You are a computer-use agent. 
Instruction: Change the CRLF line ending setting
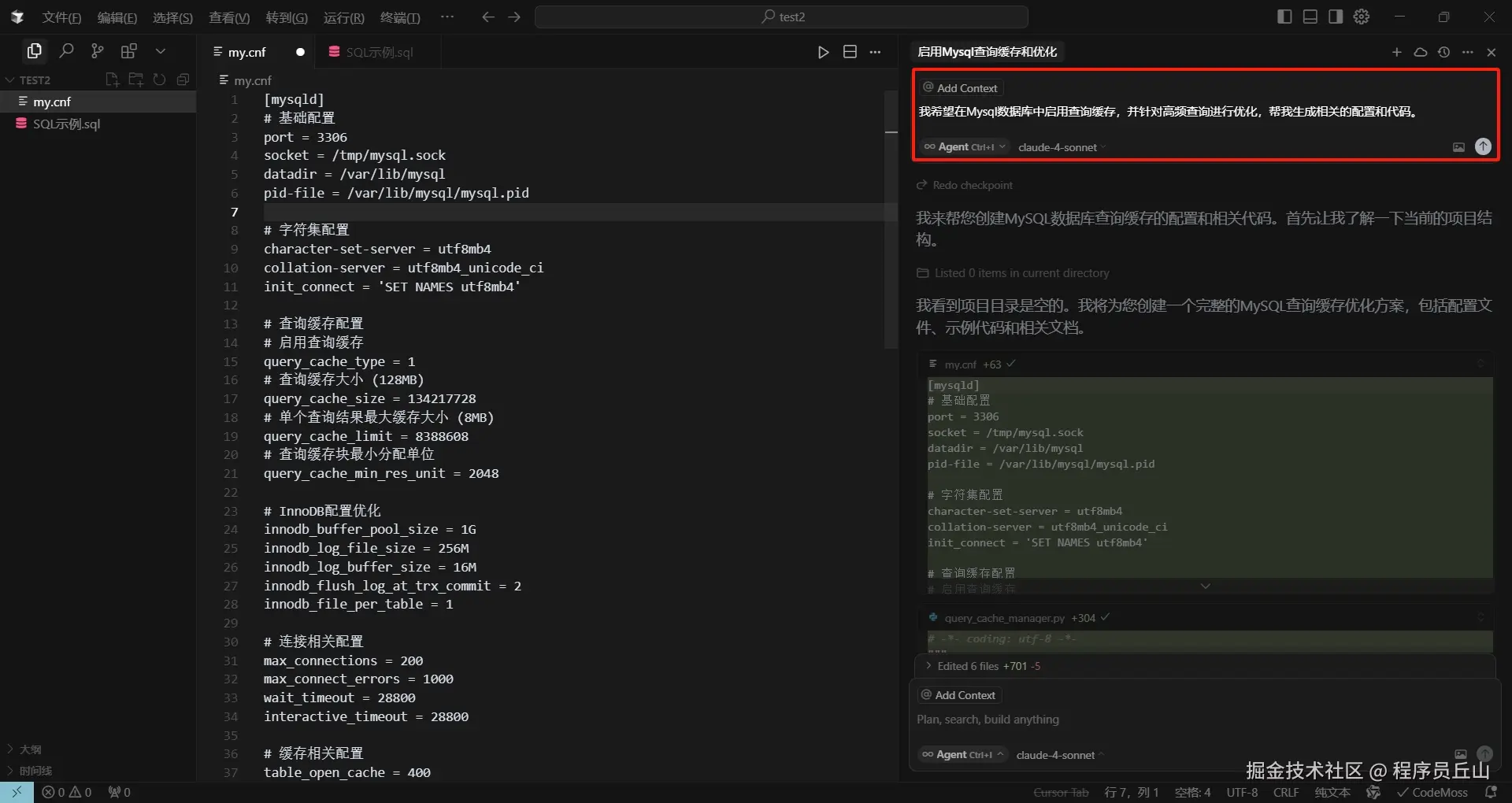click(1286, 792)
